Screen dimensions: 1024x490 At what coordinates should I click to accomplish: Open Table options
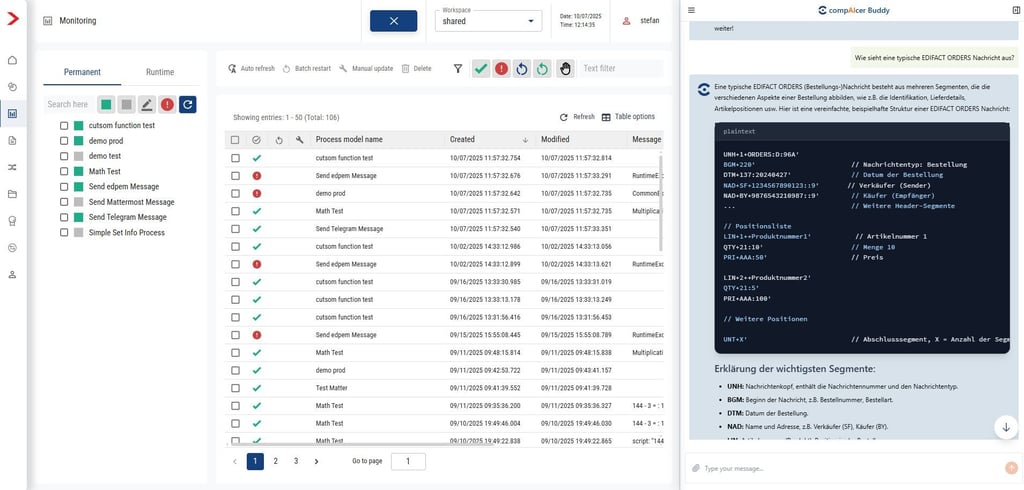[628, 117]
